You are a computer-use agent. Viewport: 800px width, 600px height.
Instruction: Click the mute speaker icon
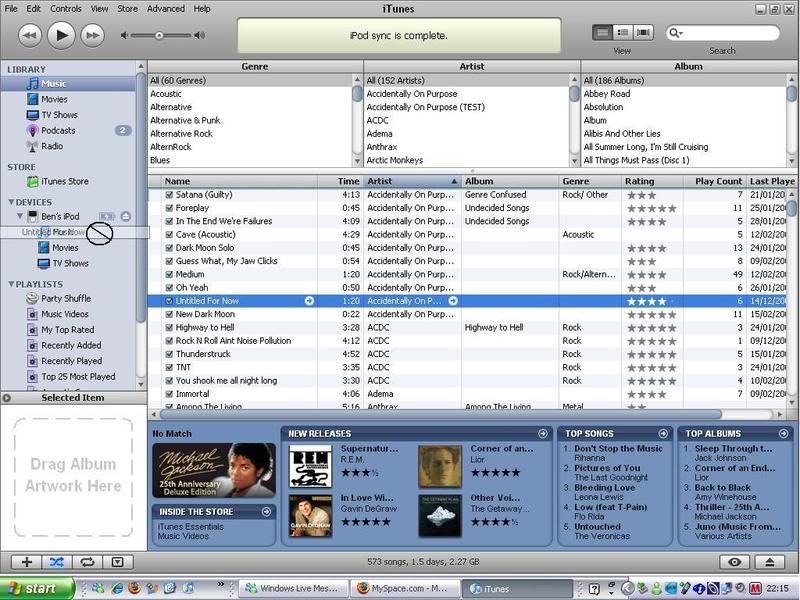124,35
